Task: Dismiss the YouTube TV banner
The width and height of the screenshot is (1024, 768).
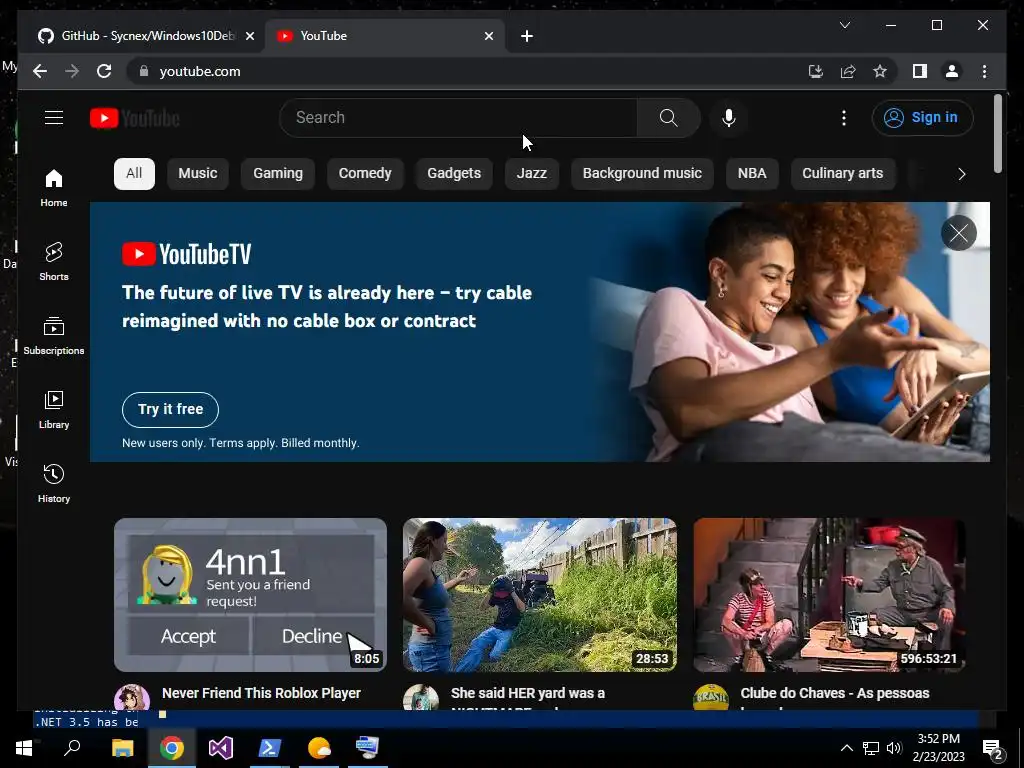Action: pos(959,233)
